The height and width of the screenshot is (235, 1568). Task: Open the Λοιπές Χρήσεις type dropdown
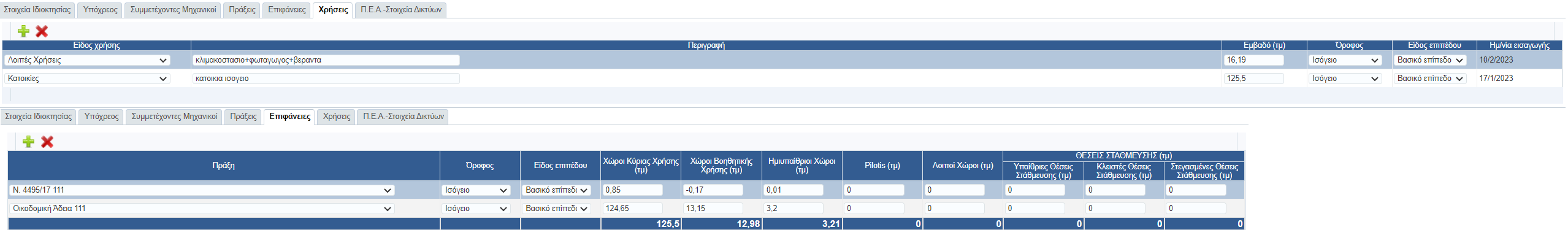(x=86, y=60)
